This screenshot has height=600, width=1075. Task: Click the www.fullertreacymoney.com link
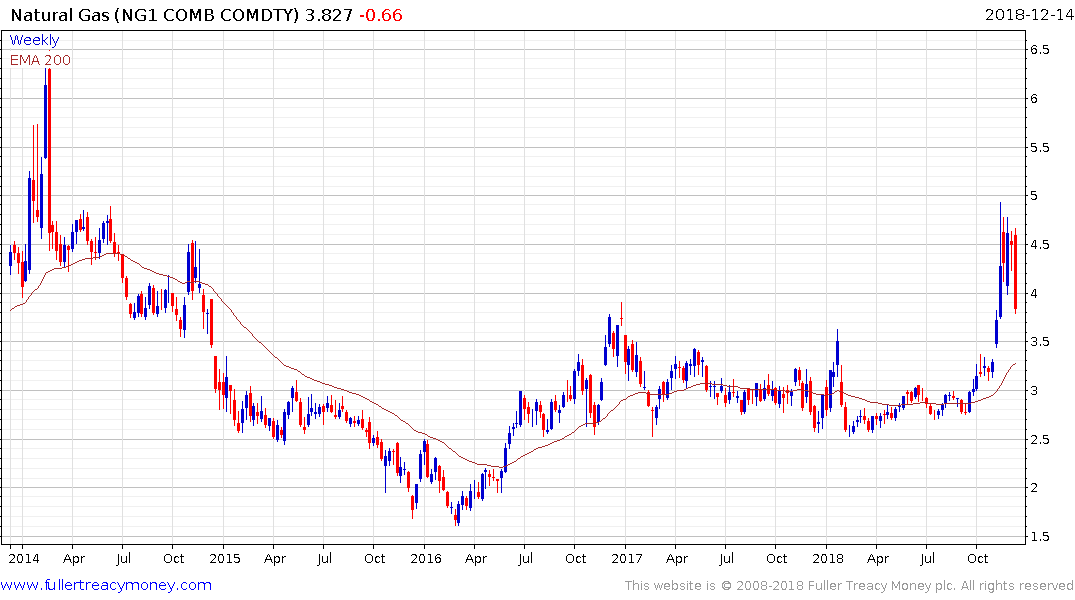(x=107, y=585)
